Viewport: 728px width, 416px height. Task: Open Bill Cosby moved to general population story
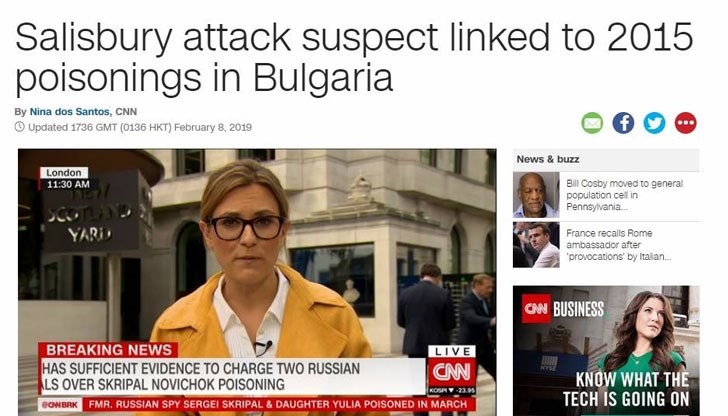point(624,195)
